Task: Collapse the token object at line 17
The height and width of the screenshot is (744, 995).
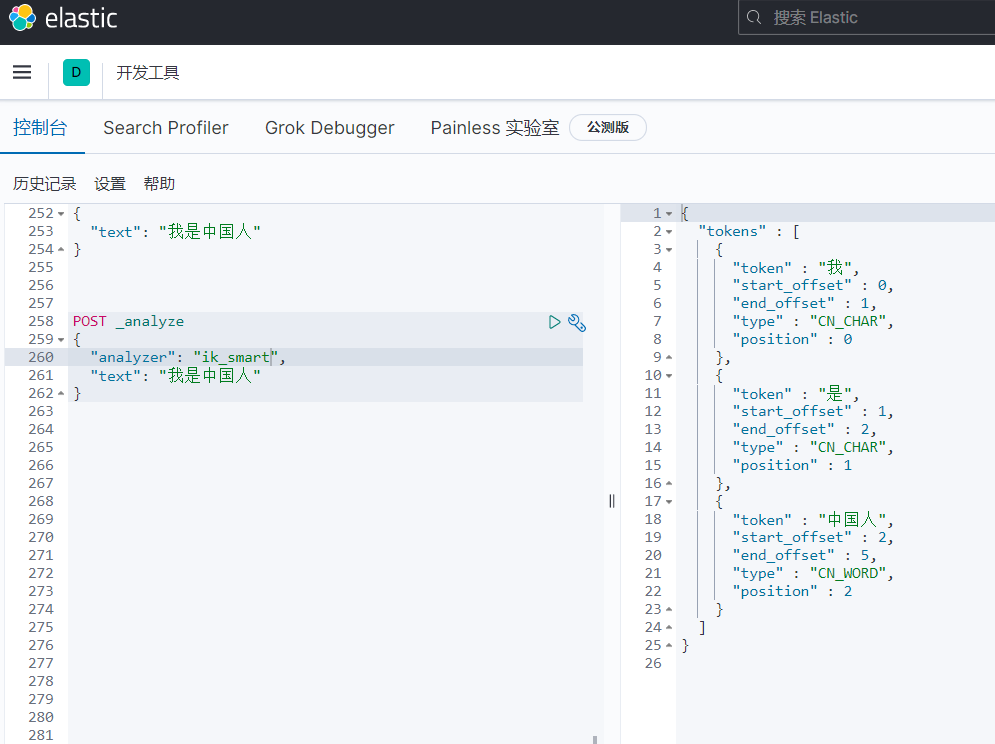Action: (x=669, y=502)
